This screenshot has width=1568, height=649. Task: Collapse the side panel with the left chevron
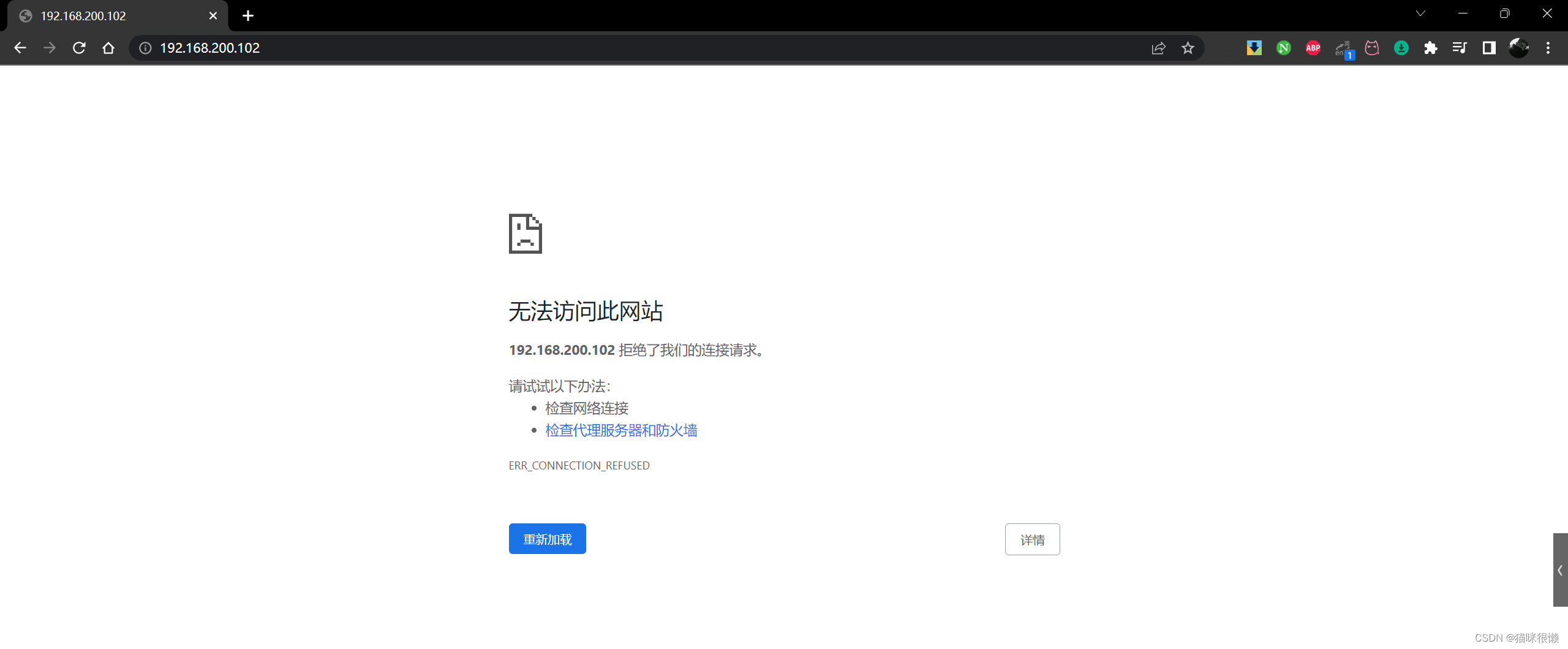point(1560,570)
